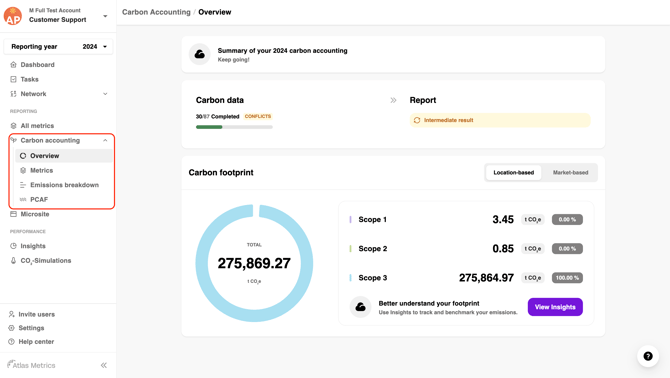Click the Emissions breakdown bars icon

23,185
